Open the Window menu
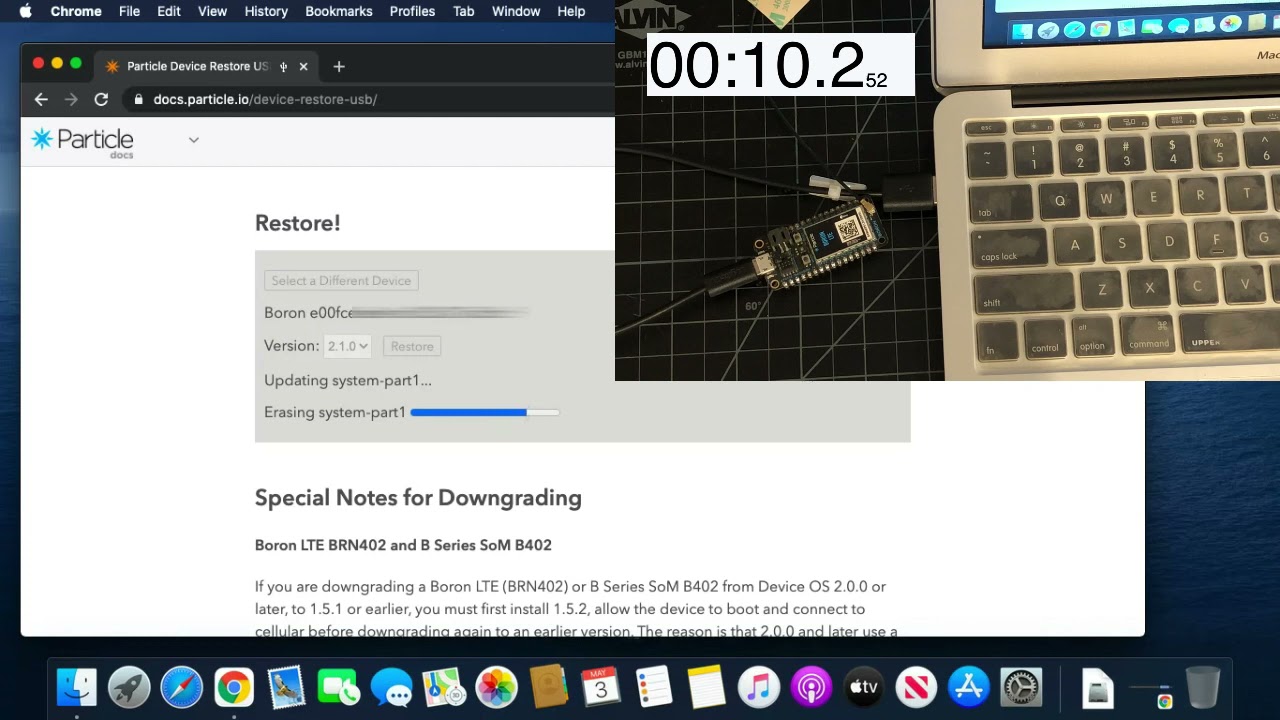Screen dimensions: 1280x720 pos(516,11)
